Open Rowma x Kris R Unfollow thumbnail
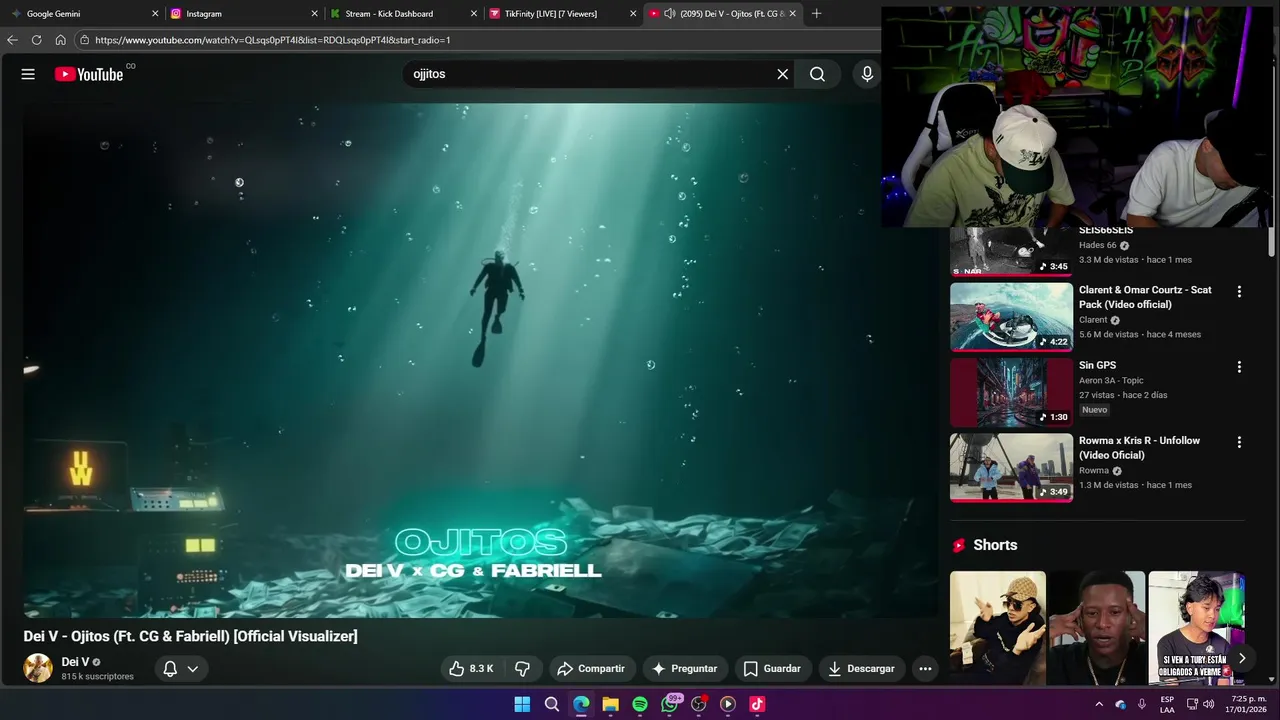Viewport: 1280px width, 720px height. (1011, 467)
